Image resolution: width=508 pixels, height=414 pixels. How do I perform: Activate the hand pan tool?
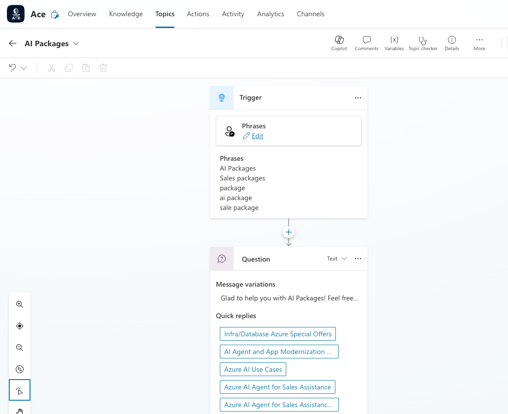coord(20,411)
